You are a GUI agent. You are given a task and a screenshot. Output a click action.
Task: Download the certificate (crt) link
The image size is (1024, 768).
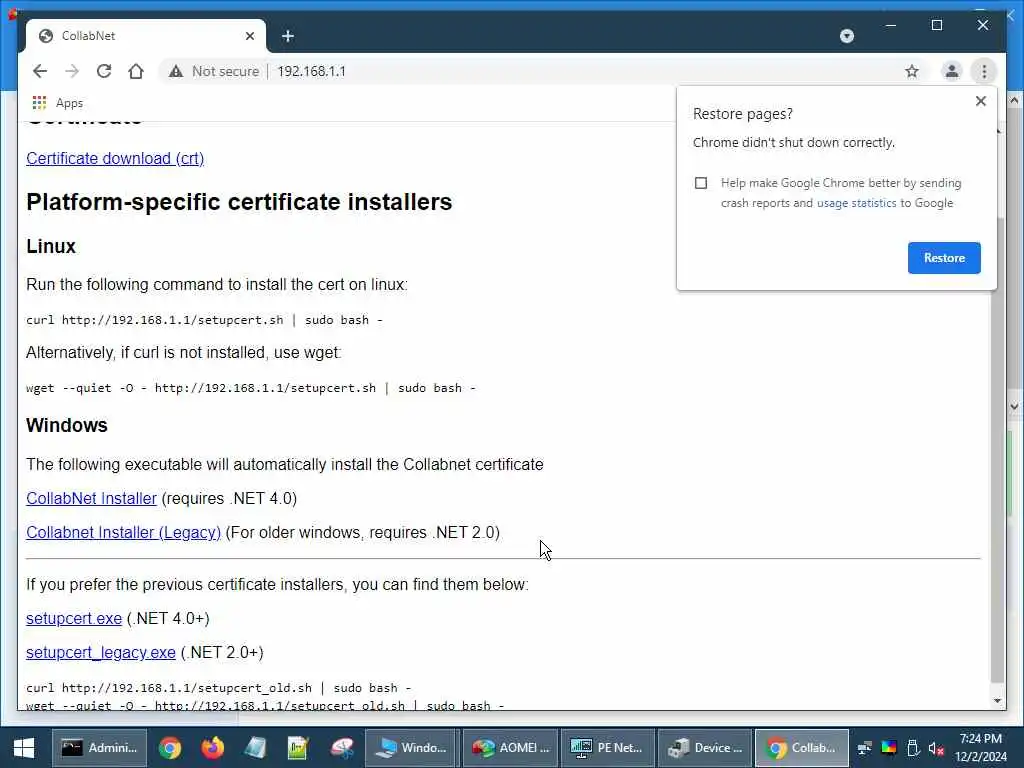coord(115,159)
